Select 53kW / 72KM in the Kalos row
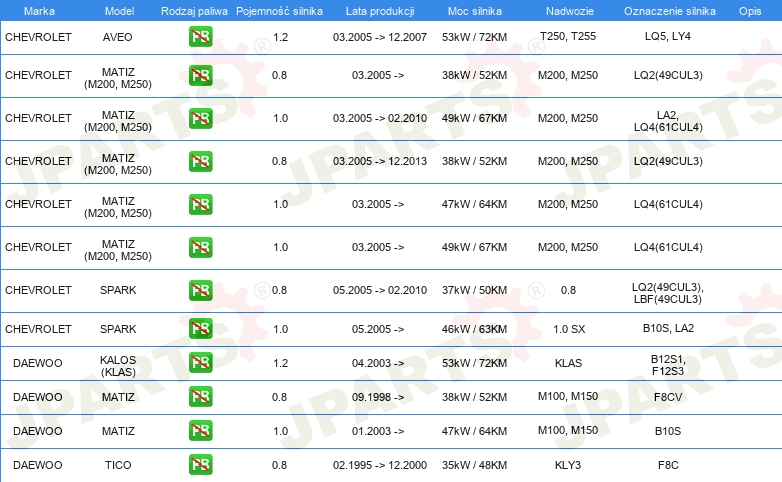782x482 pixels. (474, 363)
